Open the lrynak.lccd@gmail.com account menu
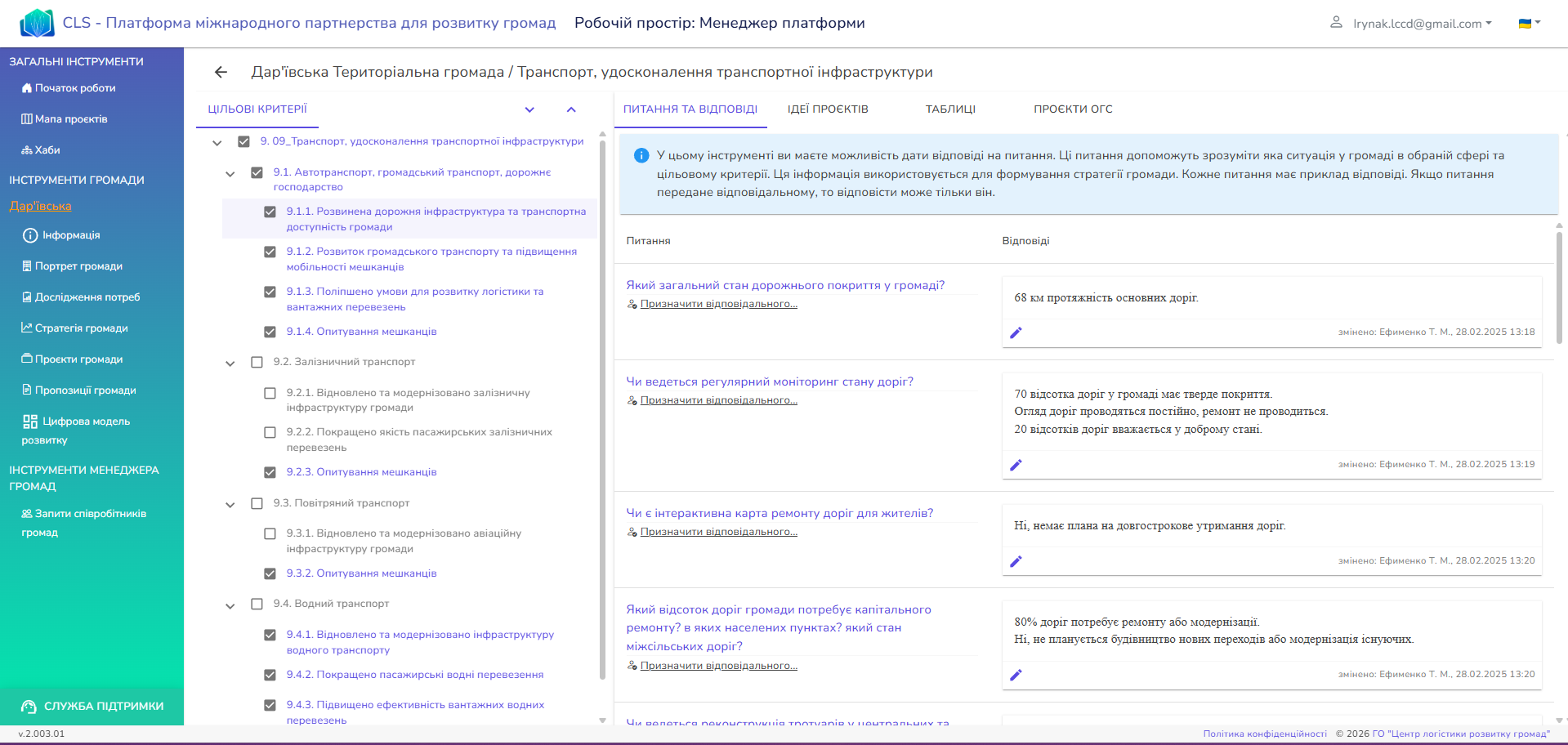The width and height of the screenshot is (1568, 745). coord(1422,24)
